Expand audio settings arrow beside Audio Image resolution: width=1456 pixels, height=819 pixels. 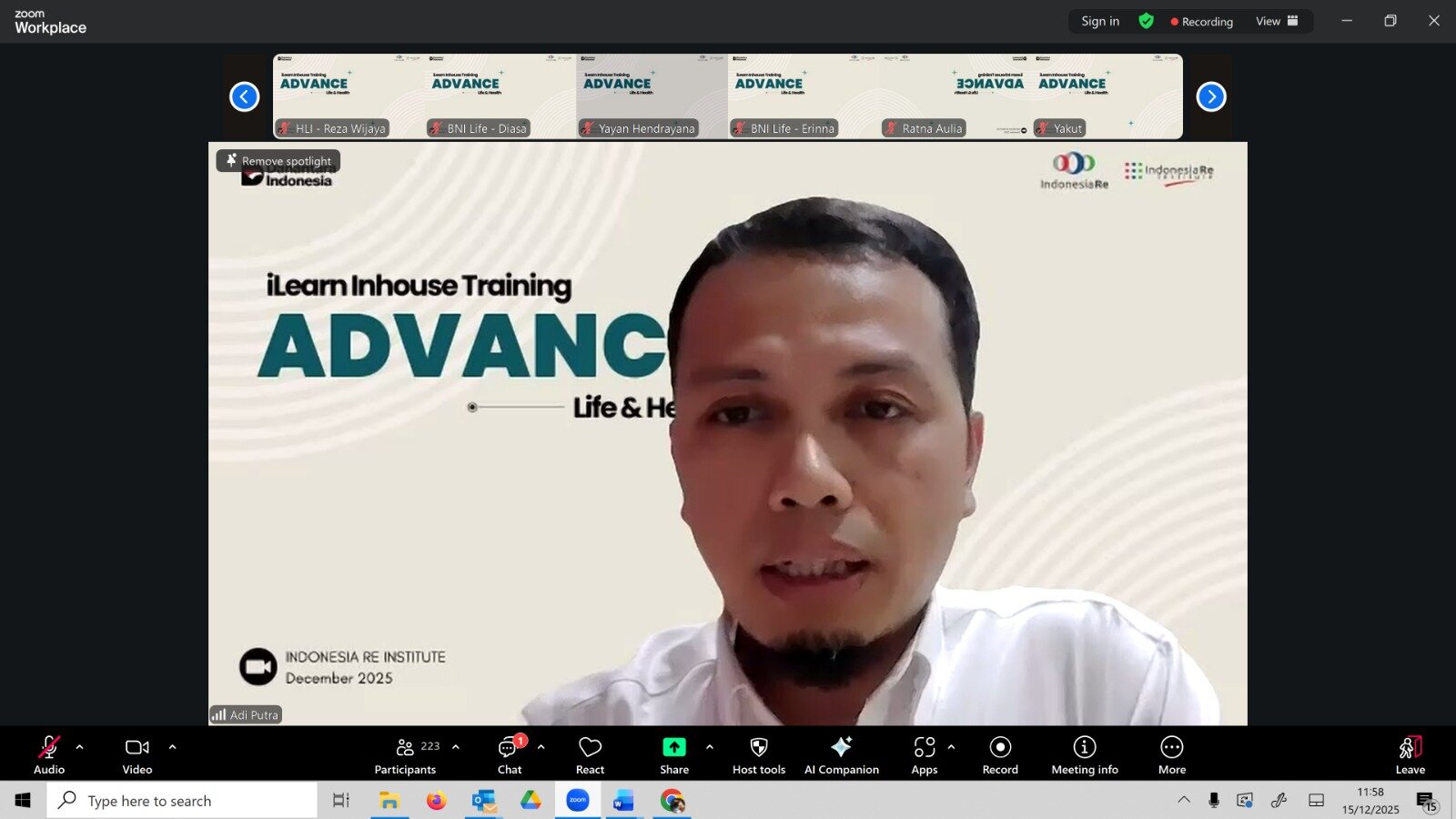(80, 747)
